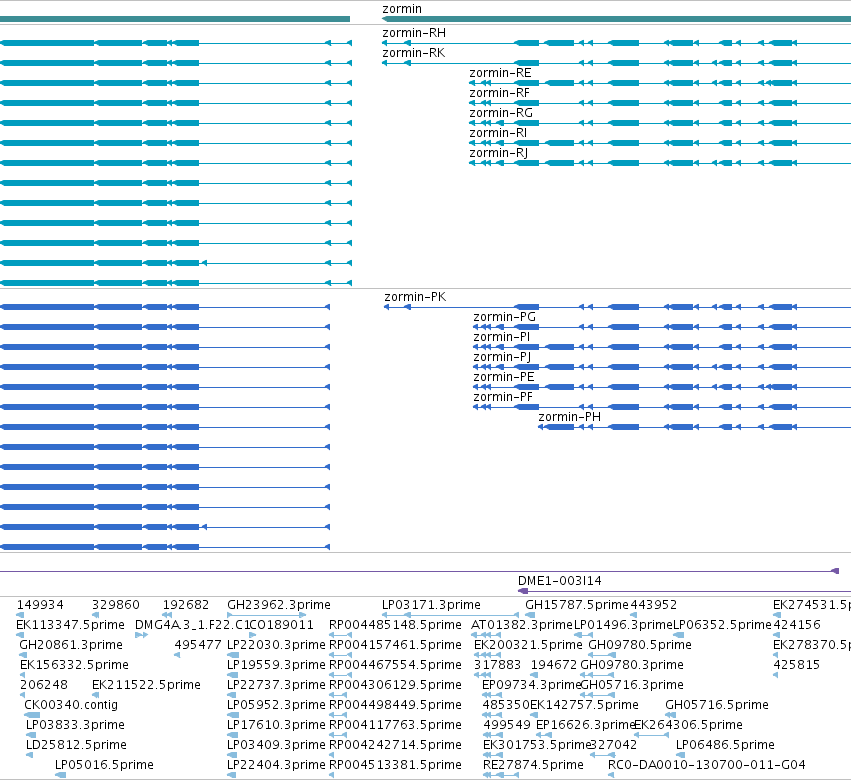Click the RP004485148.5prime EST label
The width and height of the screenshot is (851, 780).
pos(396,625)
